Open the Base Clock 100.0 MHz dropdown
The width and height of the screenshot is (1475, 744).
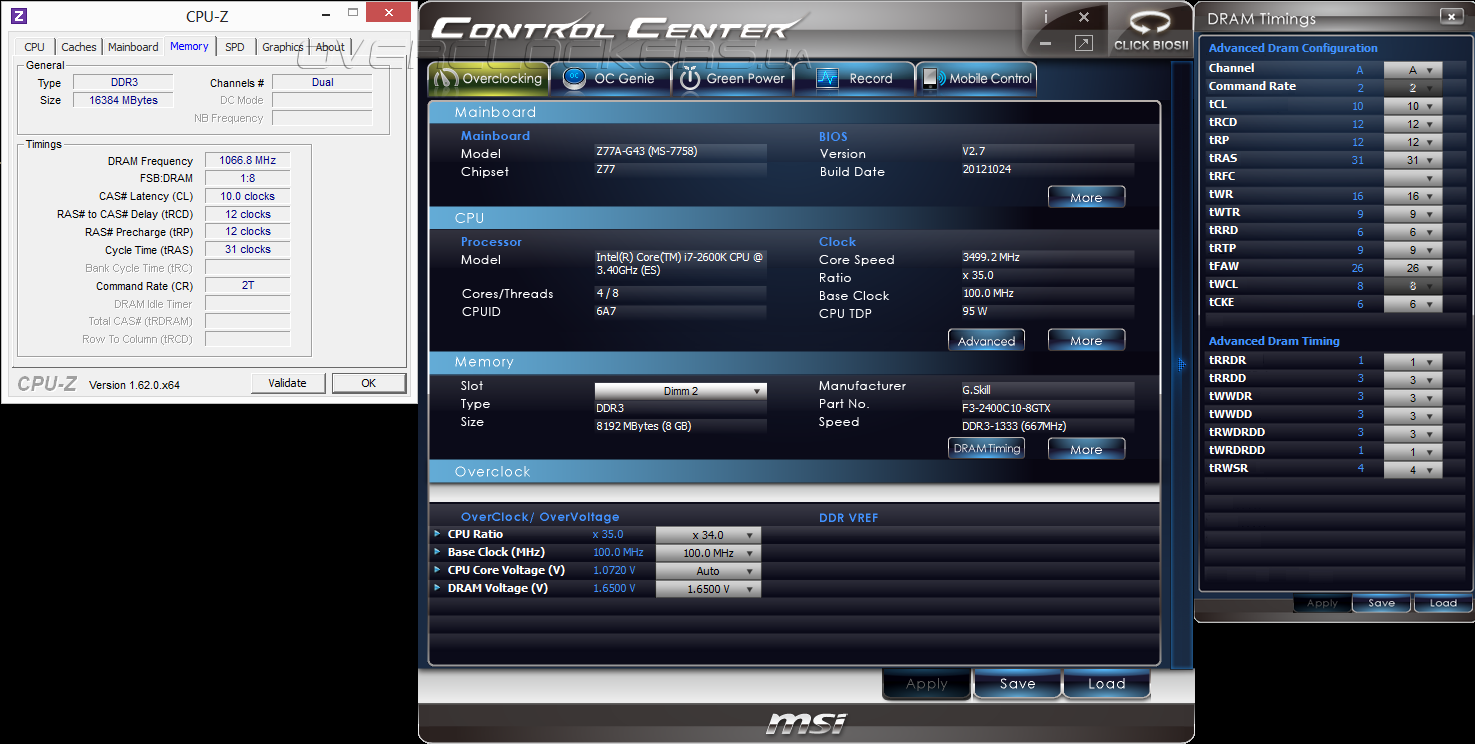[708, 553]
